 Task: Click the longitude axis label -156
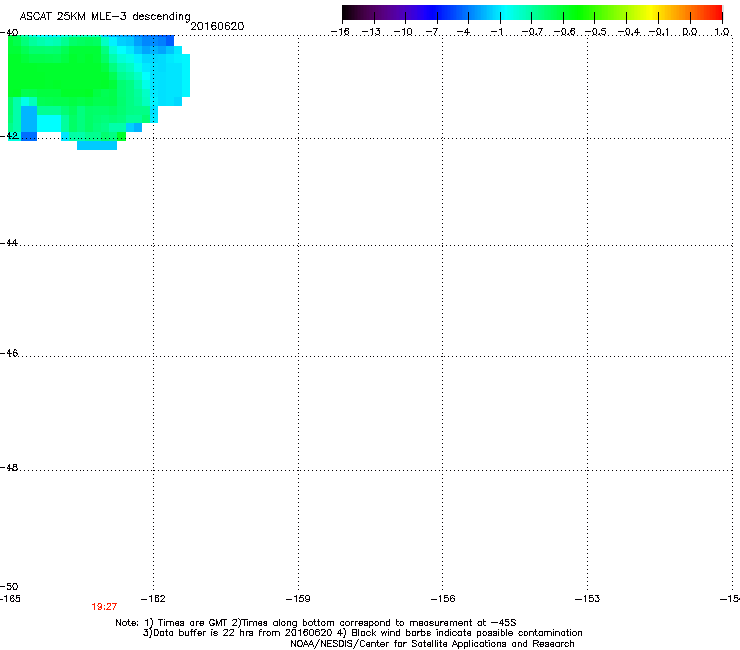[443, 599]
